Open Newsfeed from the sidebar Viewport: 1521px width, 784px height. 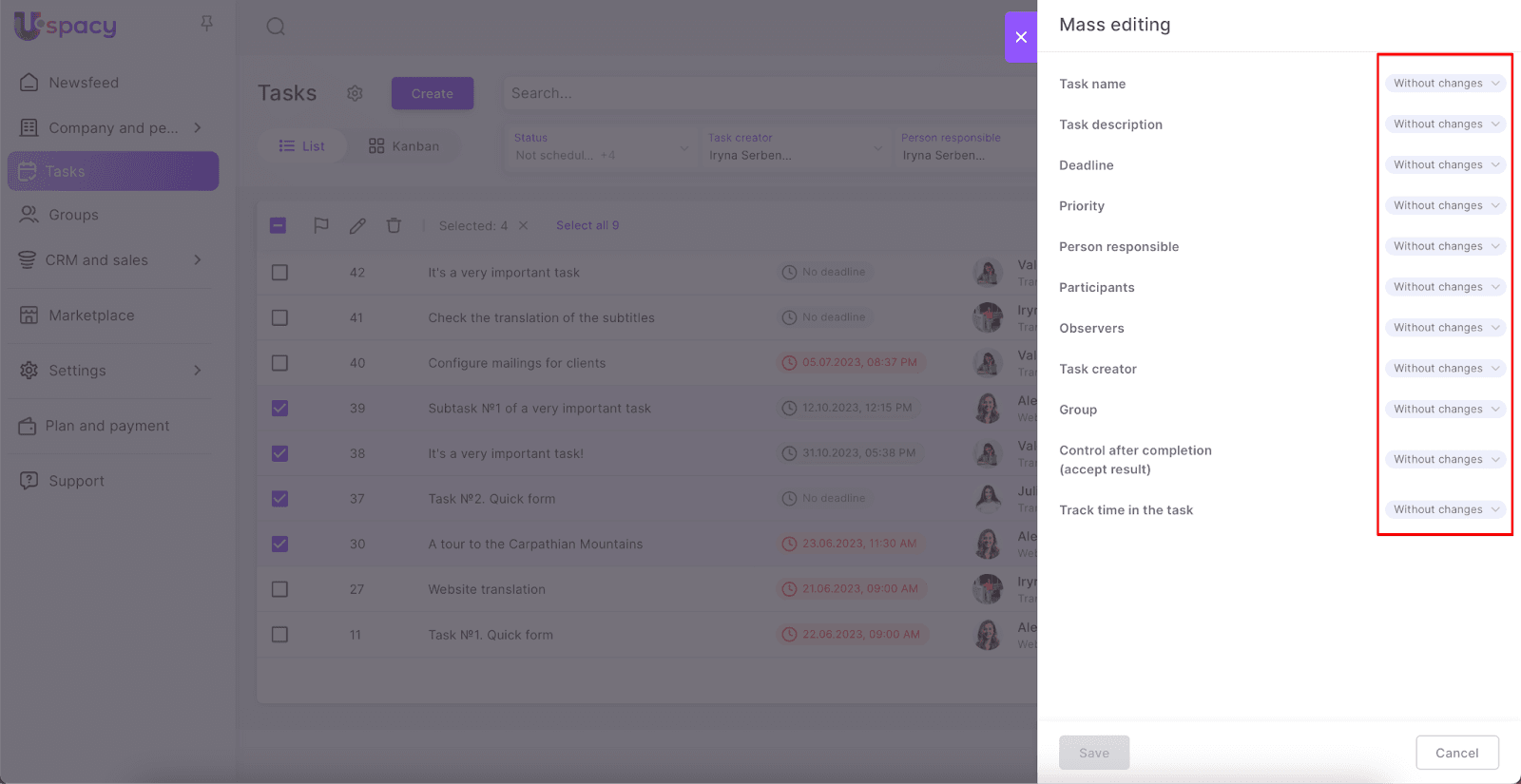click(x=84, y=83)
